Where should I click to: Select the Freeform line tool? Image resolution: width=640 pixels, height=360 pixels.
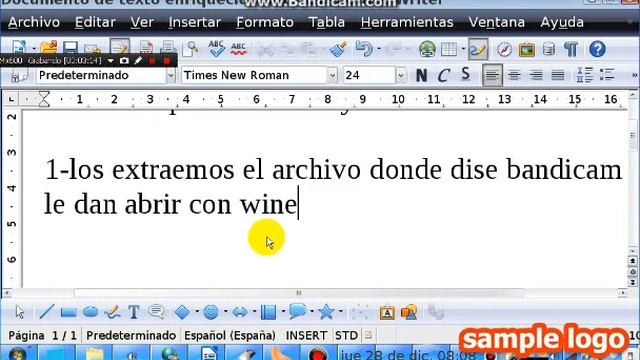[112, 312]
